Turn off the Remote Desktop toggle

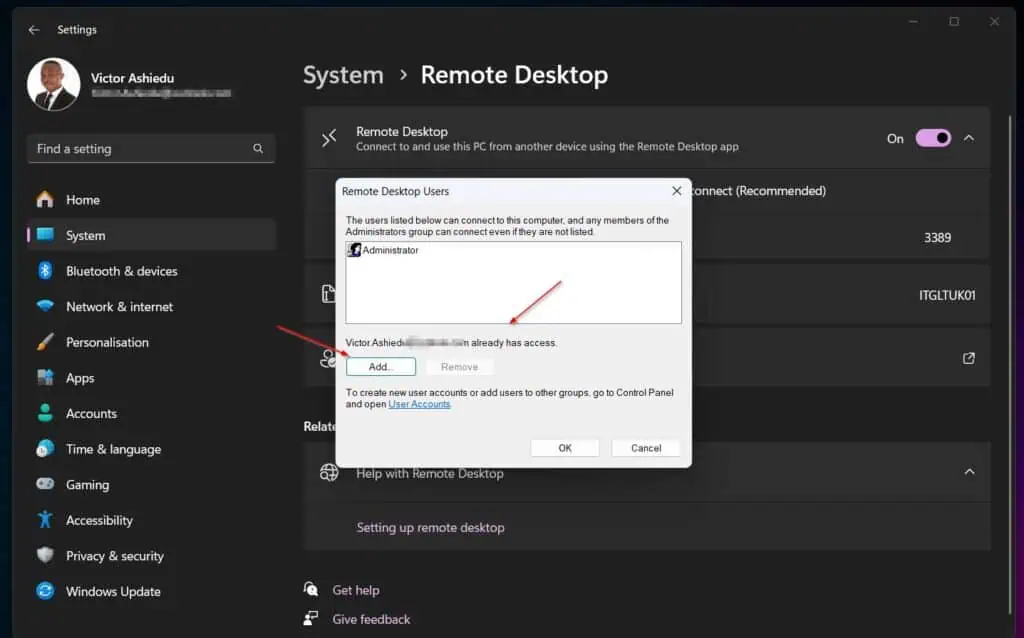coord(933,138)
